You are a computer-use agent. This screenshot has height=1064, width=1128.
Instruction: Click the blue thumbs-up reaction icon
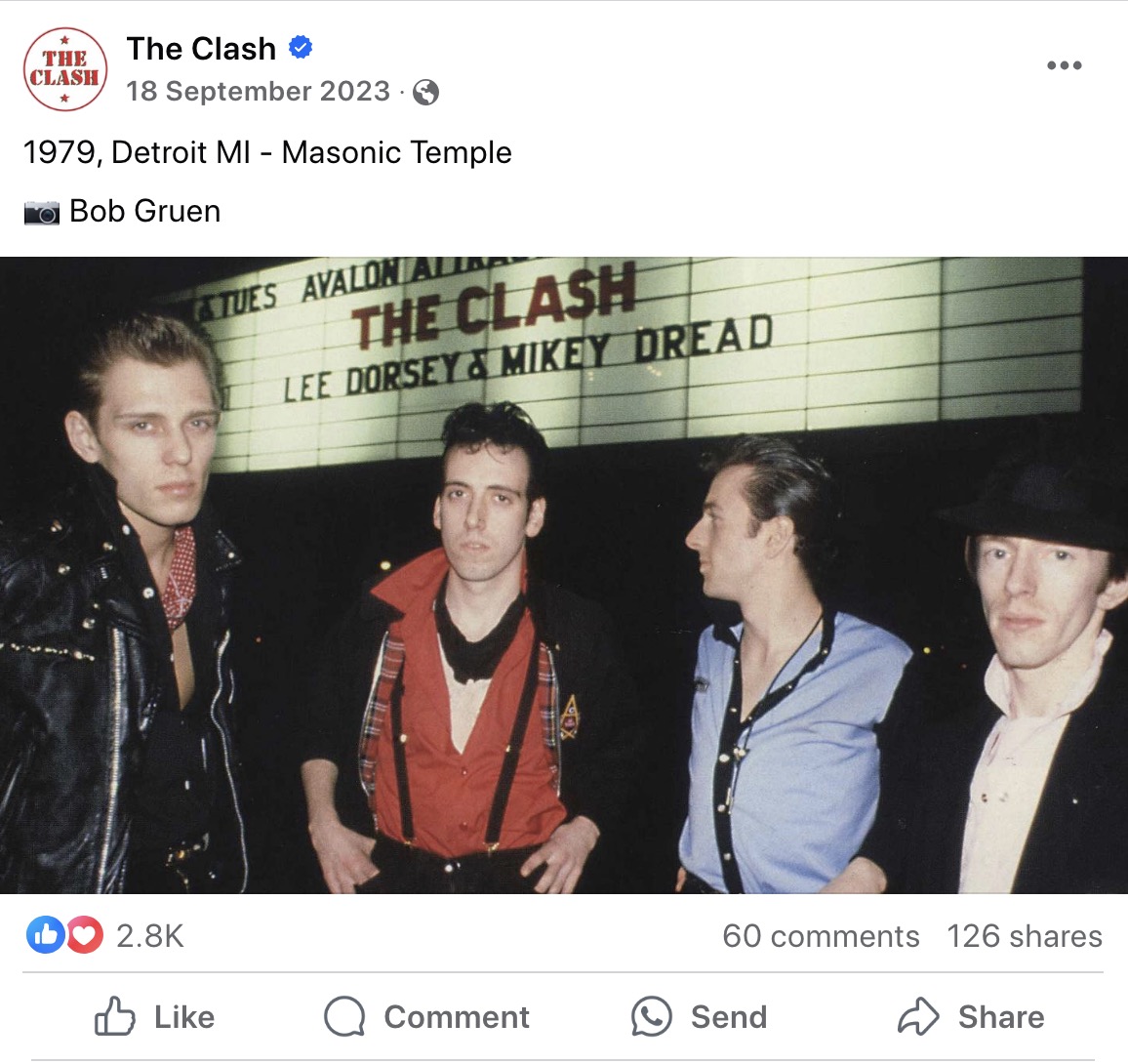coord(45,935)
